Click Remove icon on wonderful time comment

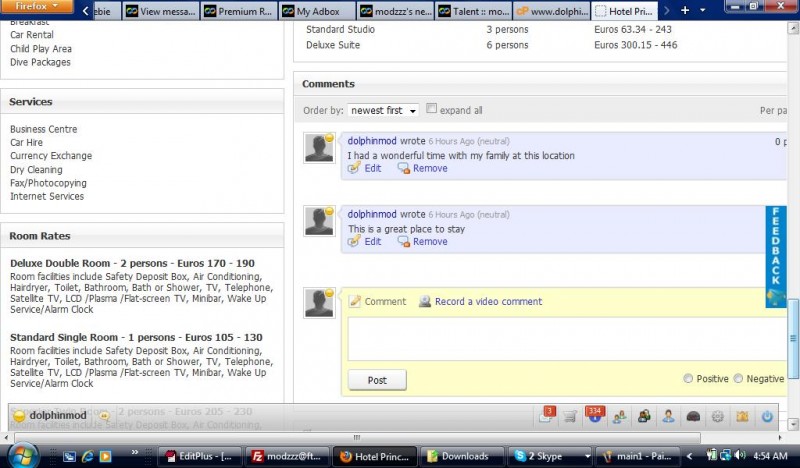(404, 168)
